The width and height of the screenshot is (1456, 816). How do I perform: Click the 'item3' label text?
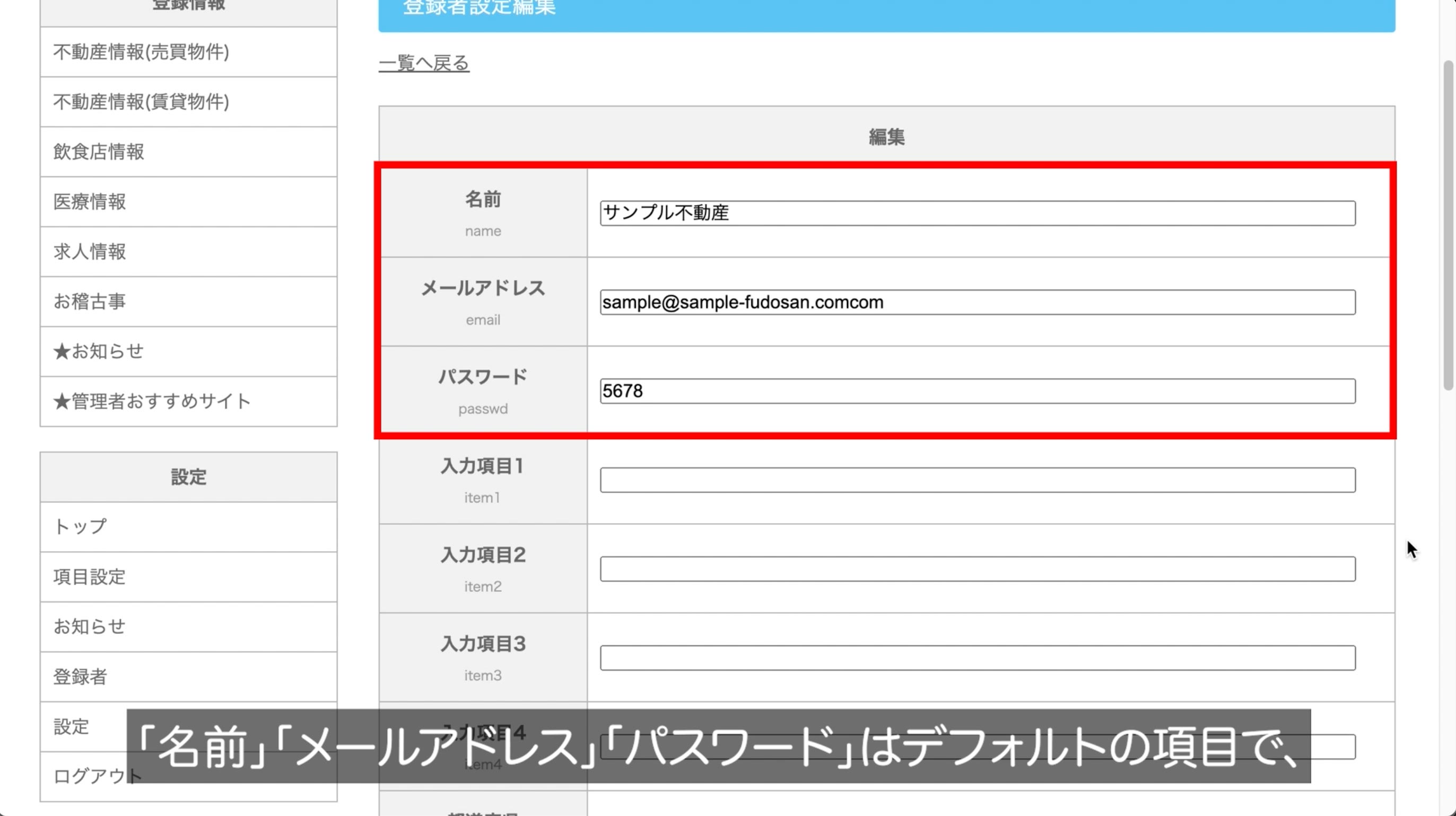(483, 675)
